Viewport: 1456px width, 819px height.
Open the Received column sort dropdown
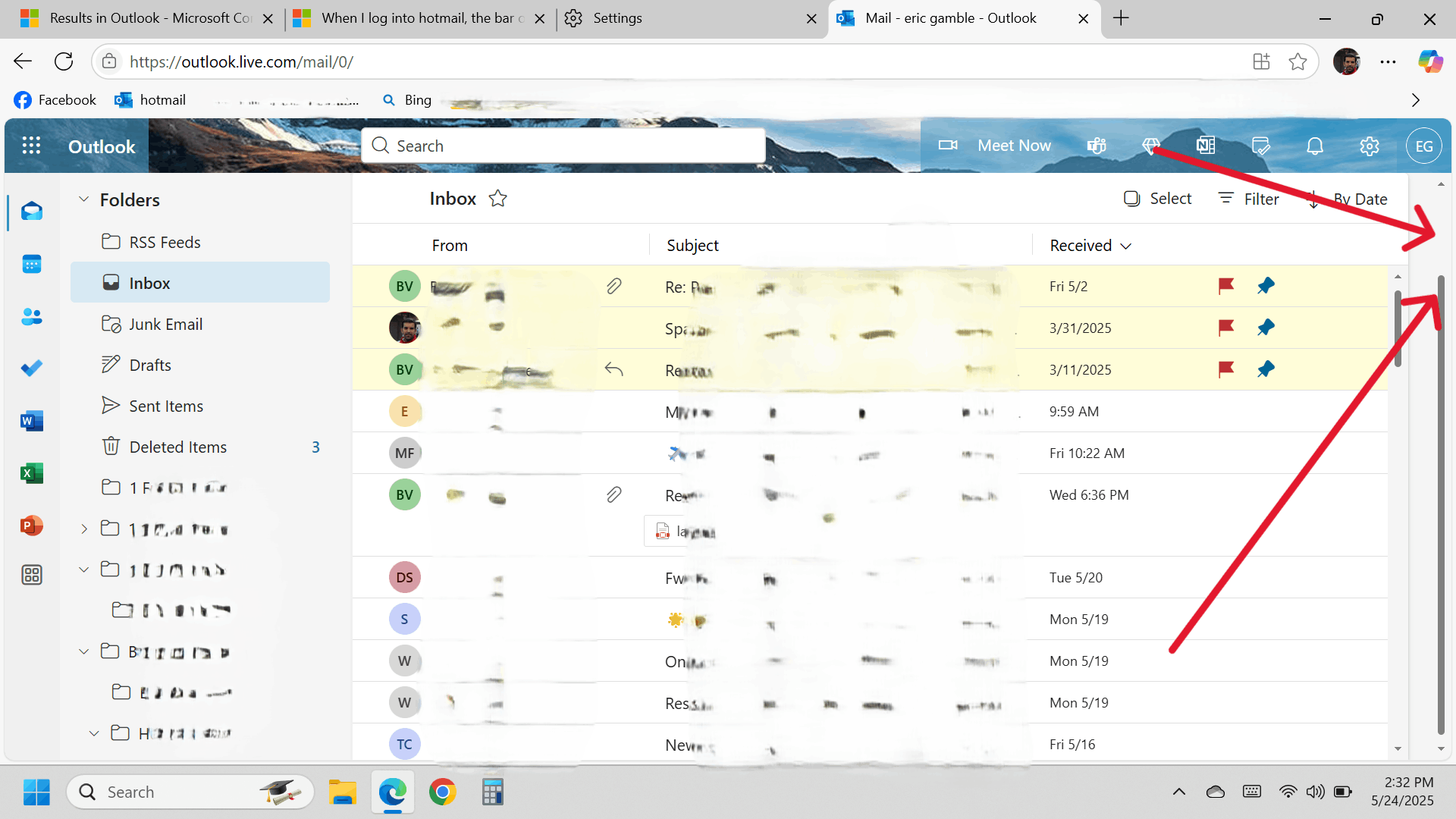(1126, 246)
